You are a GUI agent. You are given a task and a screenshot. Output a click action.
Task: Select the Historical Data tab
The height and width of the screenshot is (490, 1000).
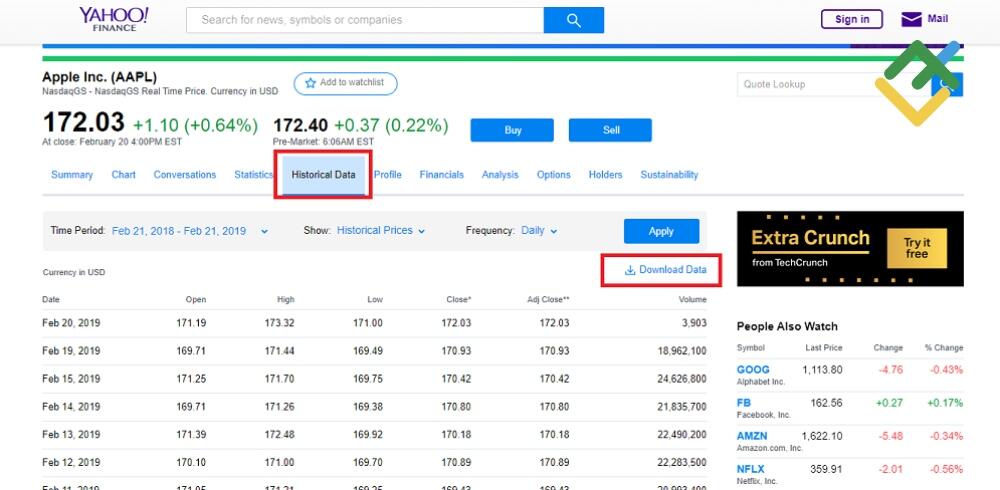323,175
